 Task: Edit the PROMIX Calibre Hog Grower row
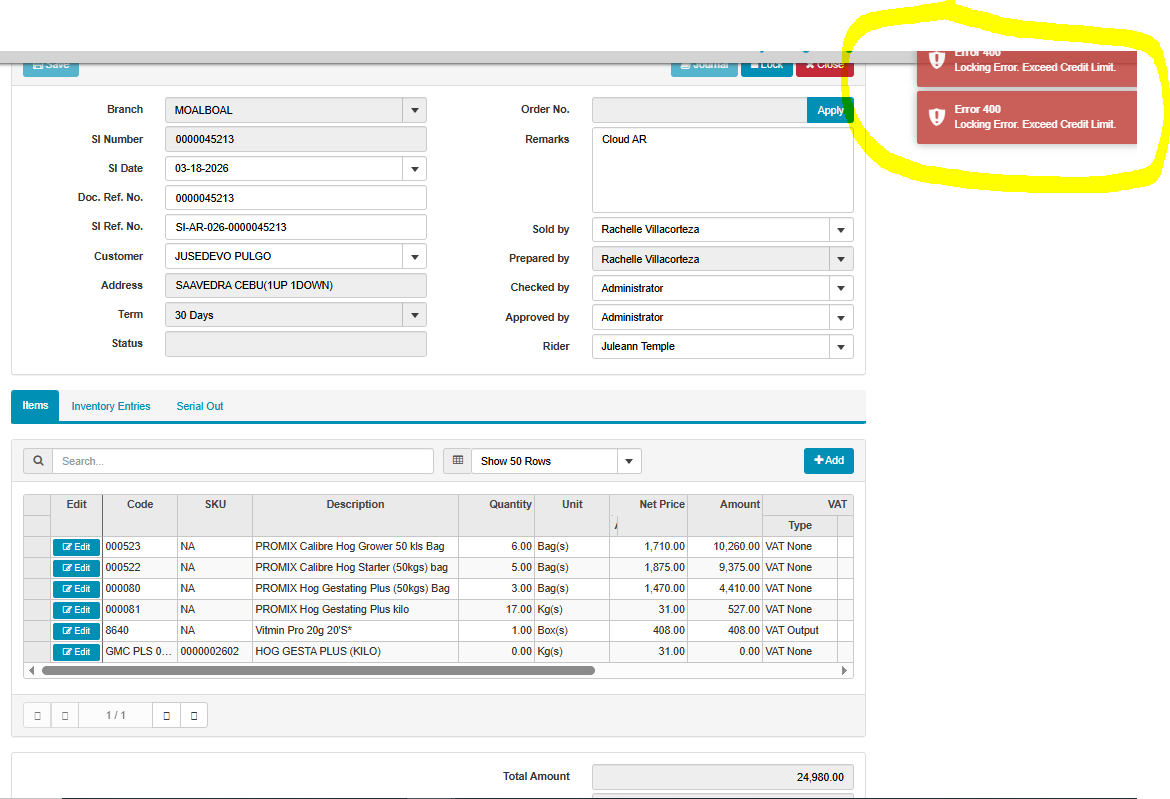point(76,547)
